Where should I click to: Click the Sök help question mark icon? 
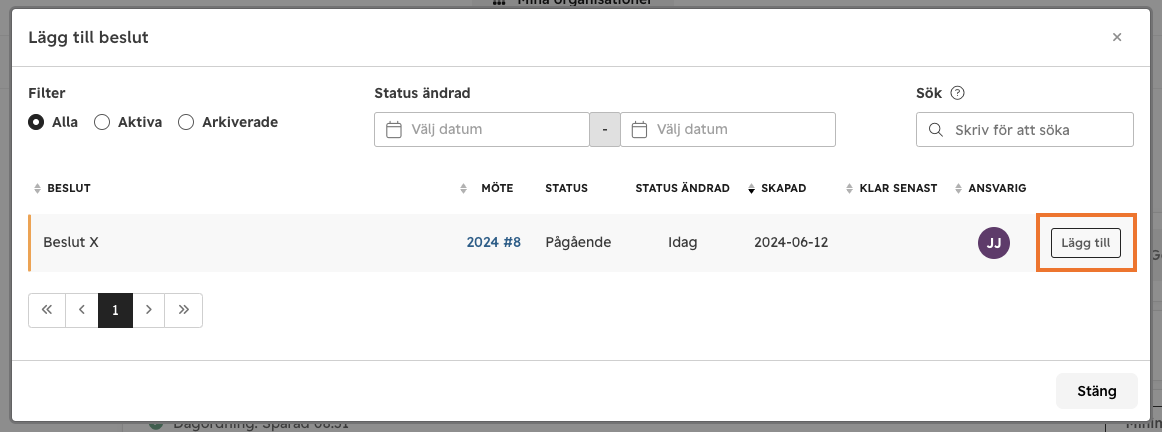pos(957,93)
